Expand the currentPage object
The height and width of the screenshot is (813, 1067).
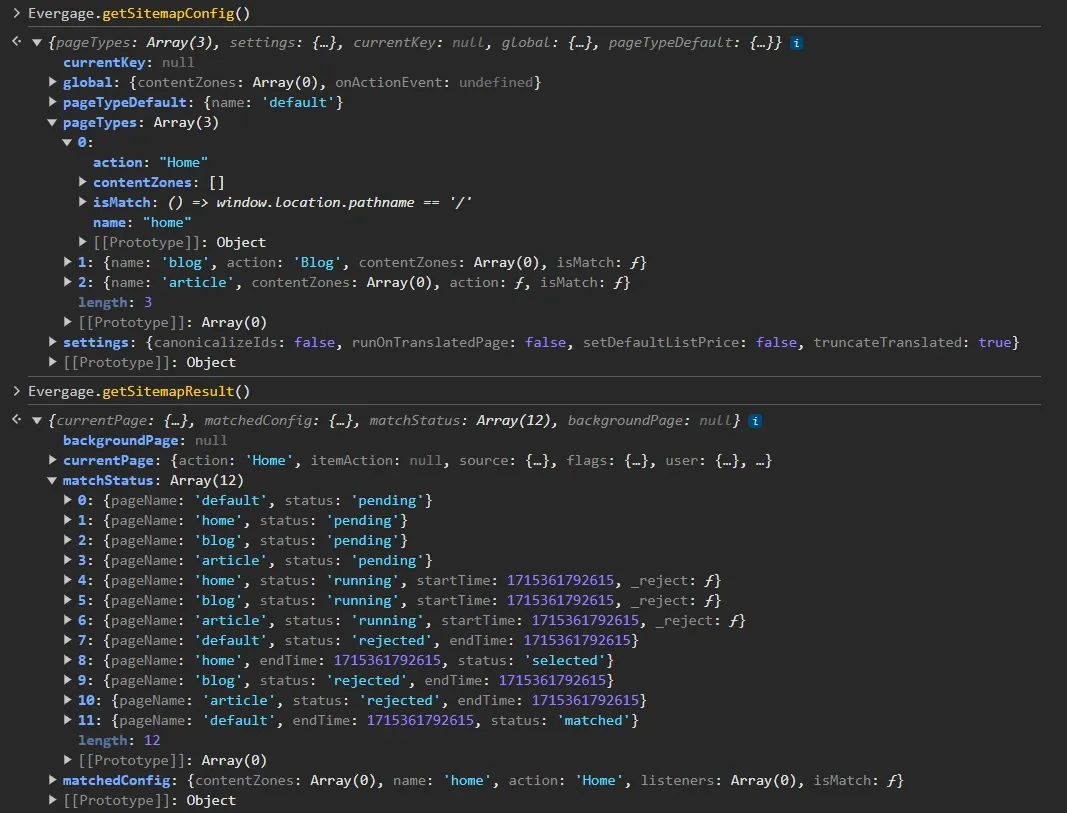click(53, 461)
